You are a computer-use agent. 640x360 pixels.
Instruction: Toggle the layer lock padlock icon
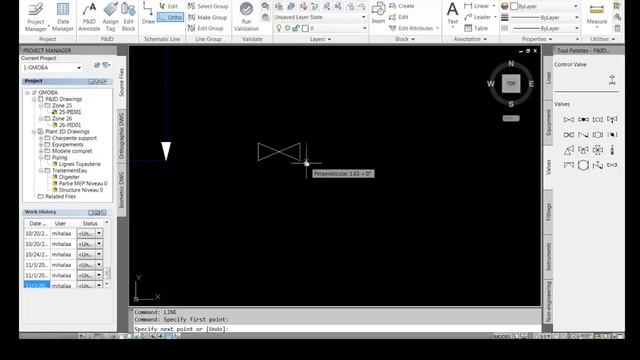point(296,28)
